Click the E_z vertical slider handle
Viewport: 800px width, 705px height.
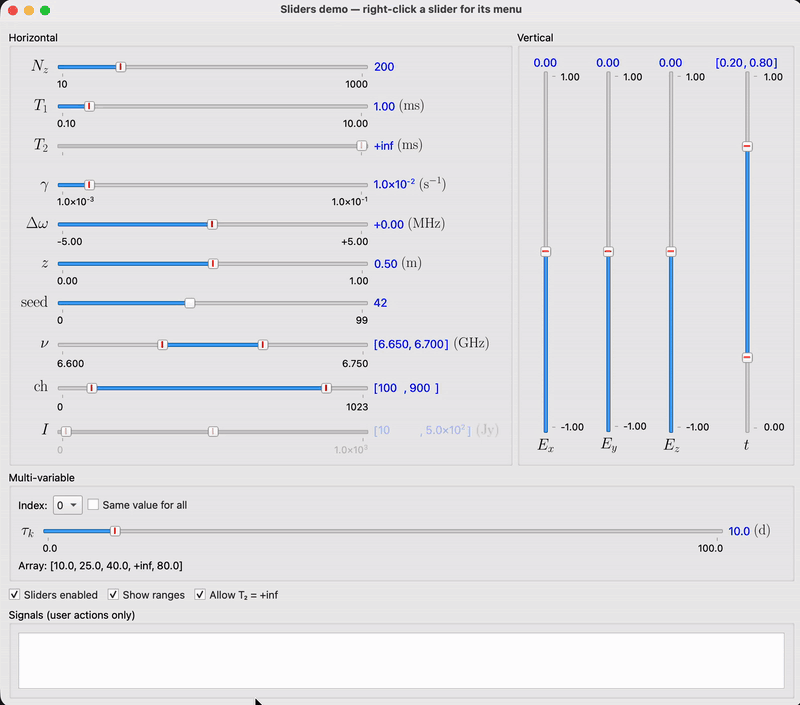click(x=671, y=251)
